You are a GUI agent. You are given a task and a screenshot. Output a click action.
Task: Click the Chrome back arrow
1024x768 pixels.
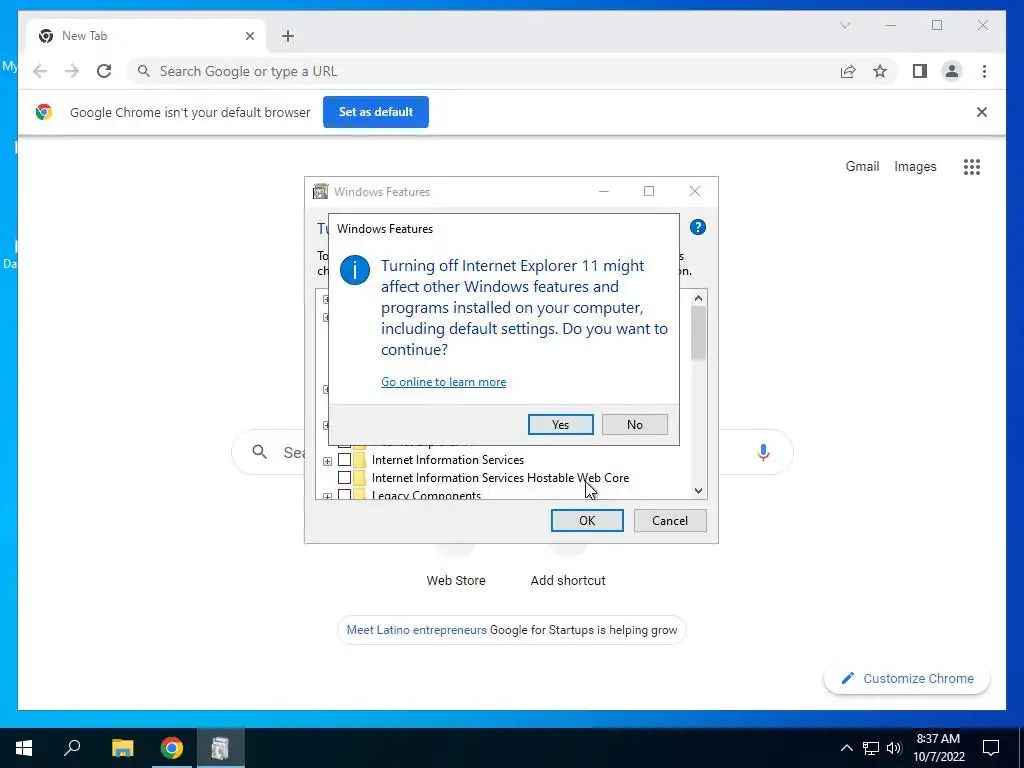(40, 71)
